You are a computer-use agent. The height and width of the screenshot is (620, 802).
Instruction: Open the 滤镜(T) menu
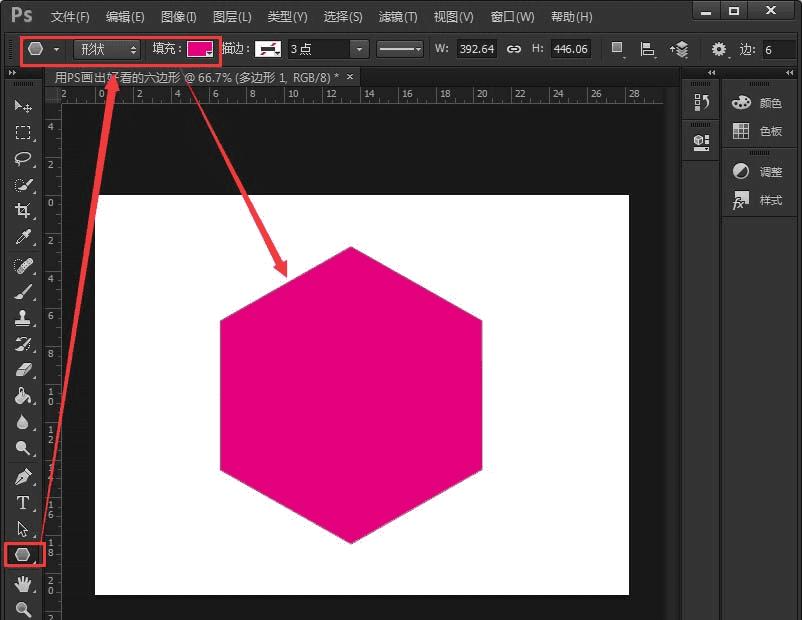point(397,17)
